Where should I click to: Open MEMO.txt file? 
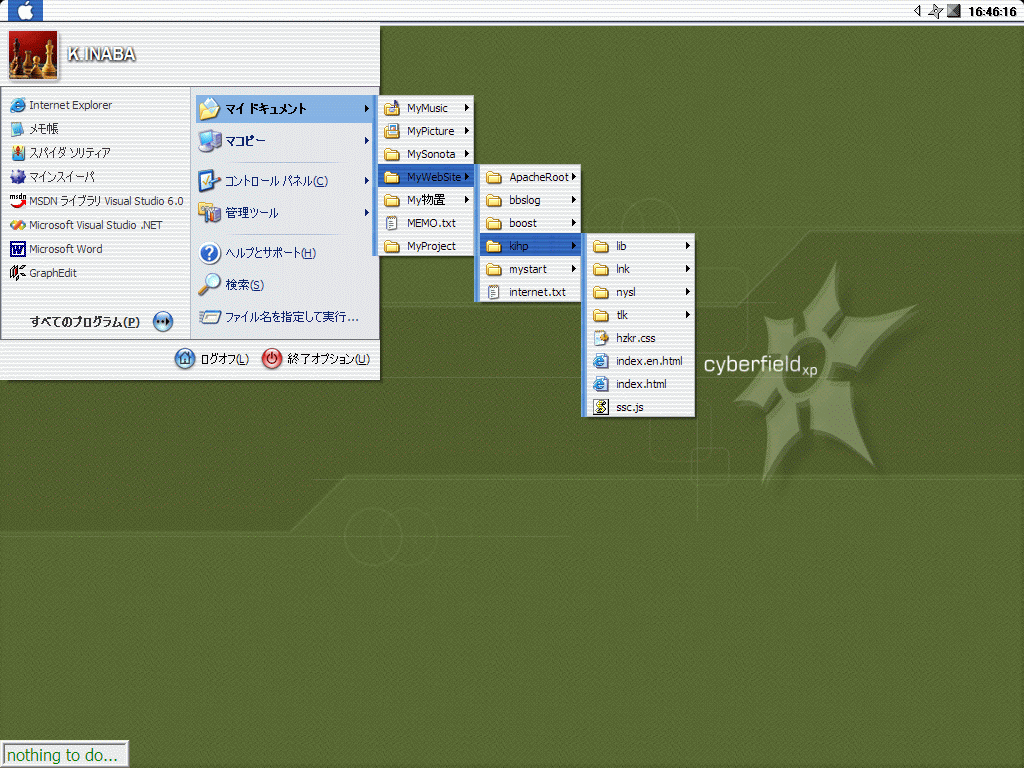pyautogui.click(x=426, y=223)
